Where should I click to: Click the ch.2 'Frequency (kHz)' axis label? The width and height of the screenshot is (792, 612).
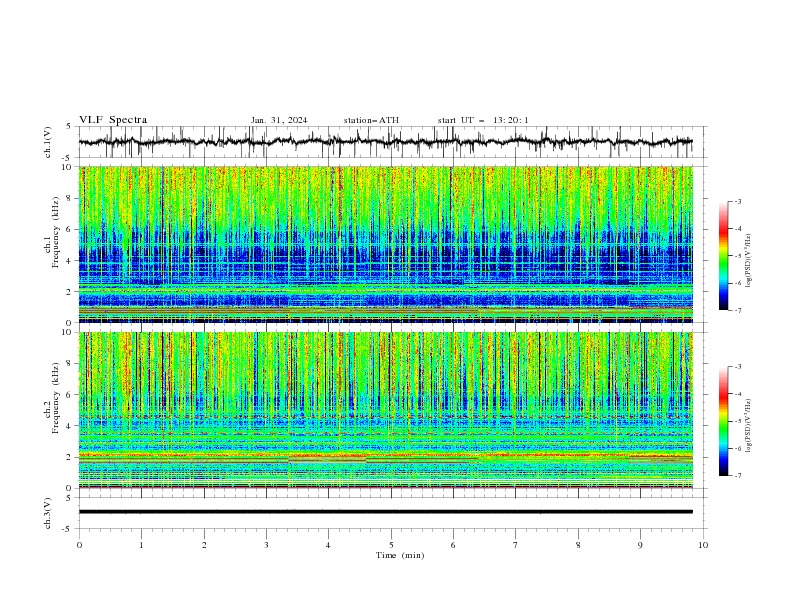(56, 398)
